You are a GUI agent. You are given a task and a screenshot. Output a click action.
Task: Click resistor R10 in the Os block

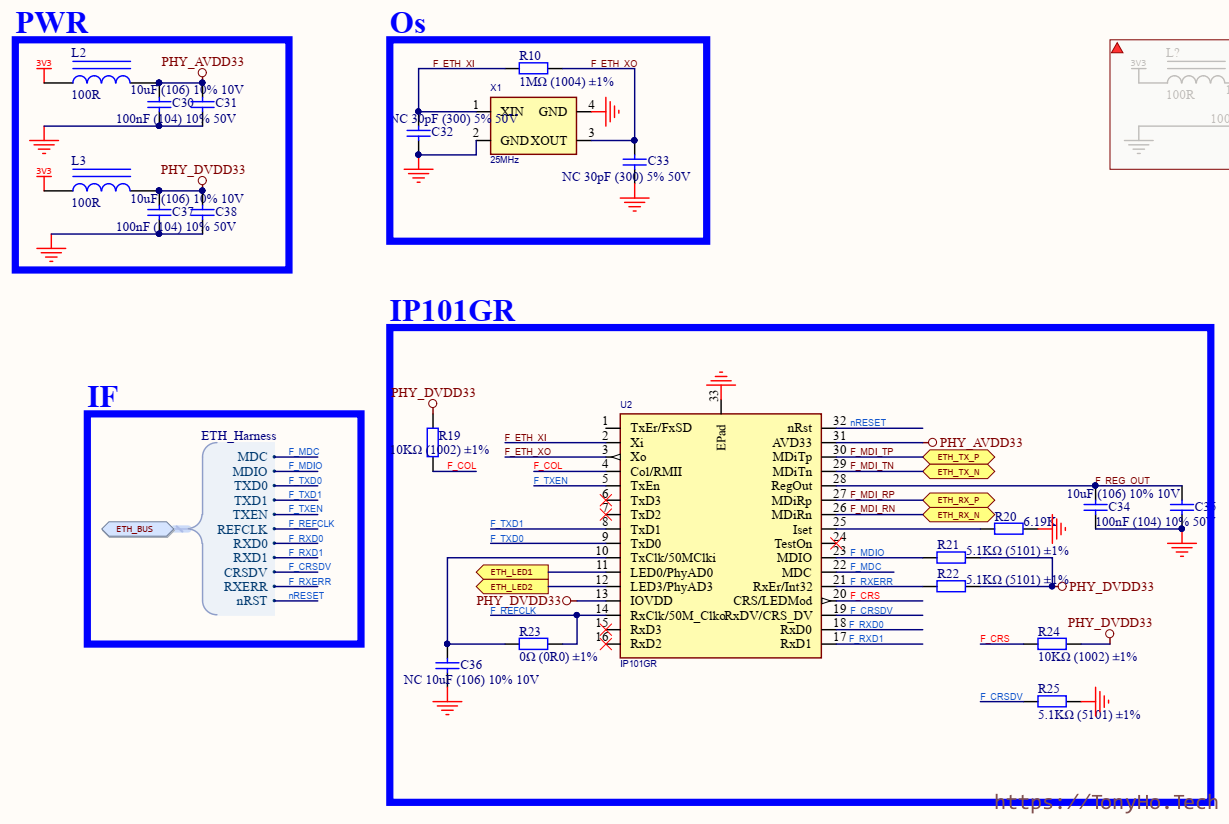[533, 68]
